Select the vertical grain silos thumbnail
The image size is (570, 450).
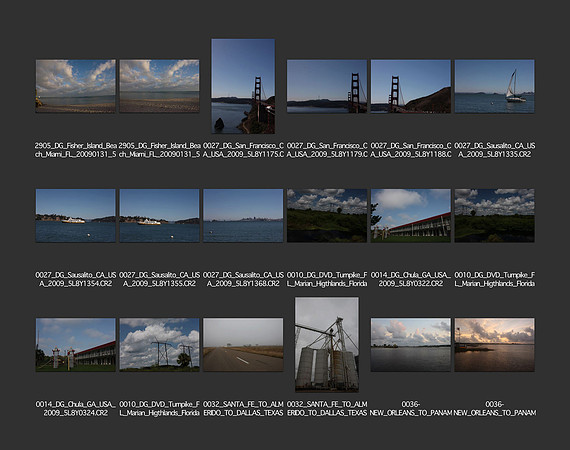tap(327, 345)
